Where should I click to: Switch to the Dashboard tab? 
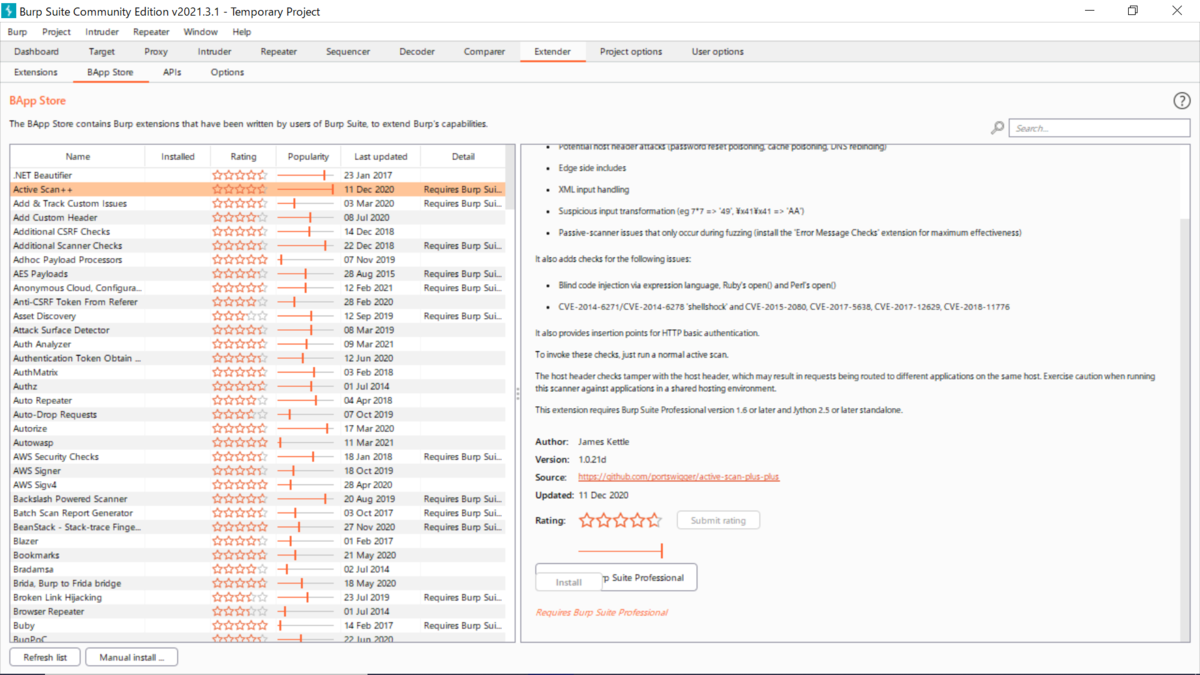(x=36, y=52)
